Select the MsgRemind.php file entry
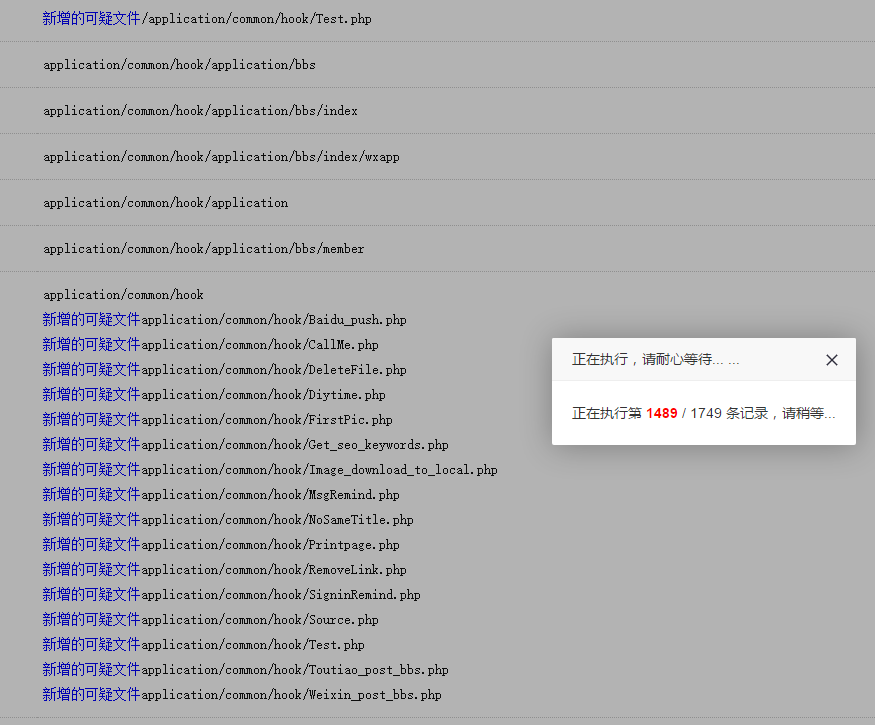 [270, 495]
